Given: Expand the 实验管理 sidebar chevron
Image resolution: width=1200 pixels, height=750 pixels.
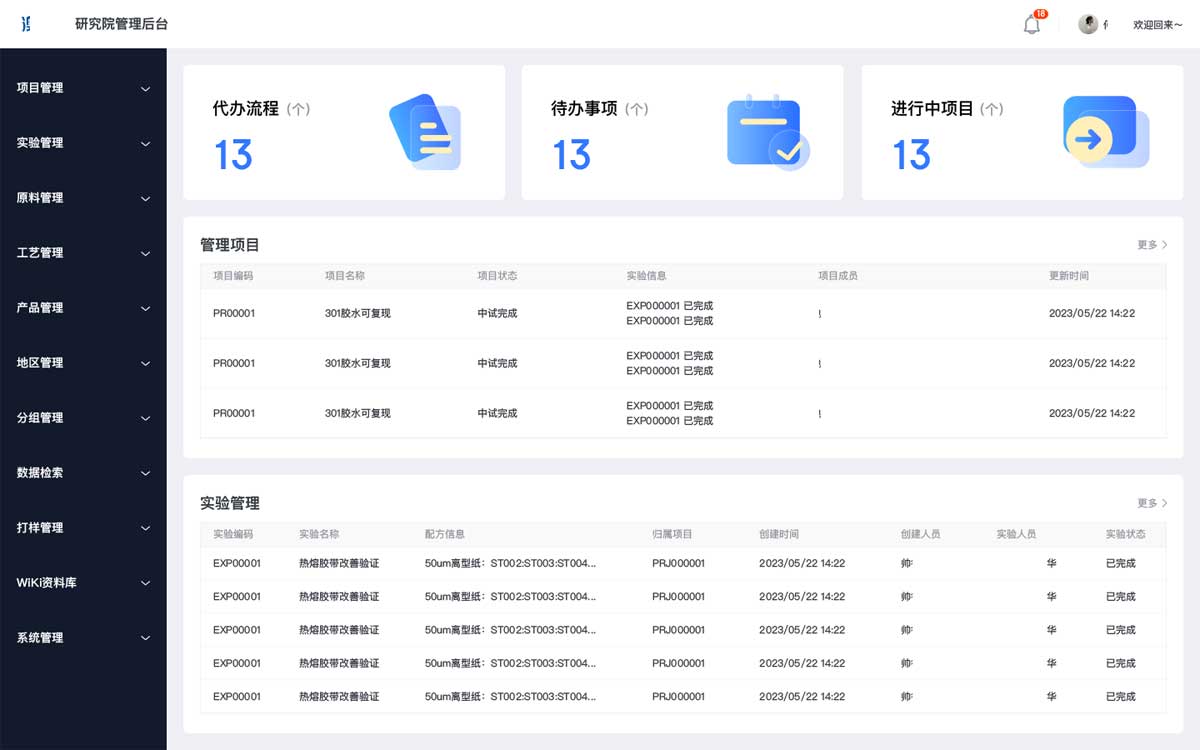Looking at the screenshot, I should coord(145,144).
